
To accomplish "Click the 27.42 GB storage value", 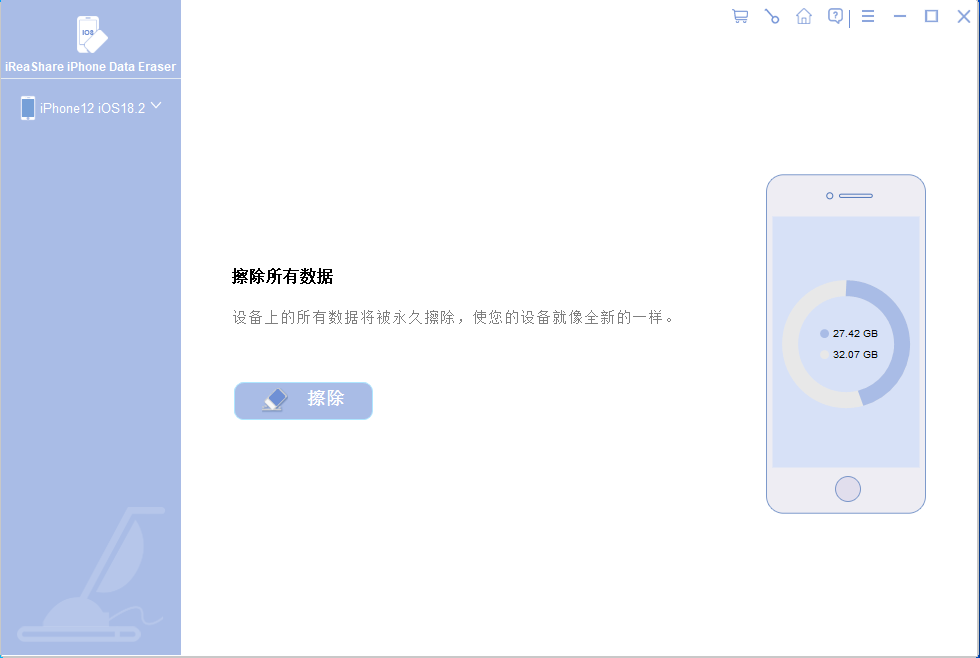I will click(855, 334).
